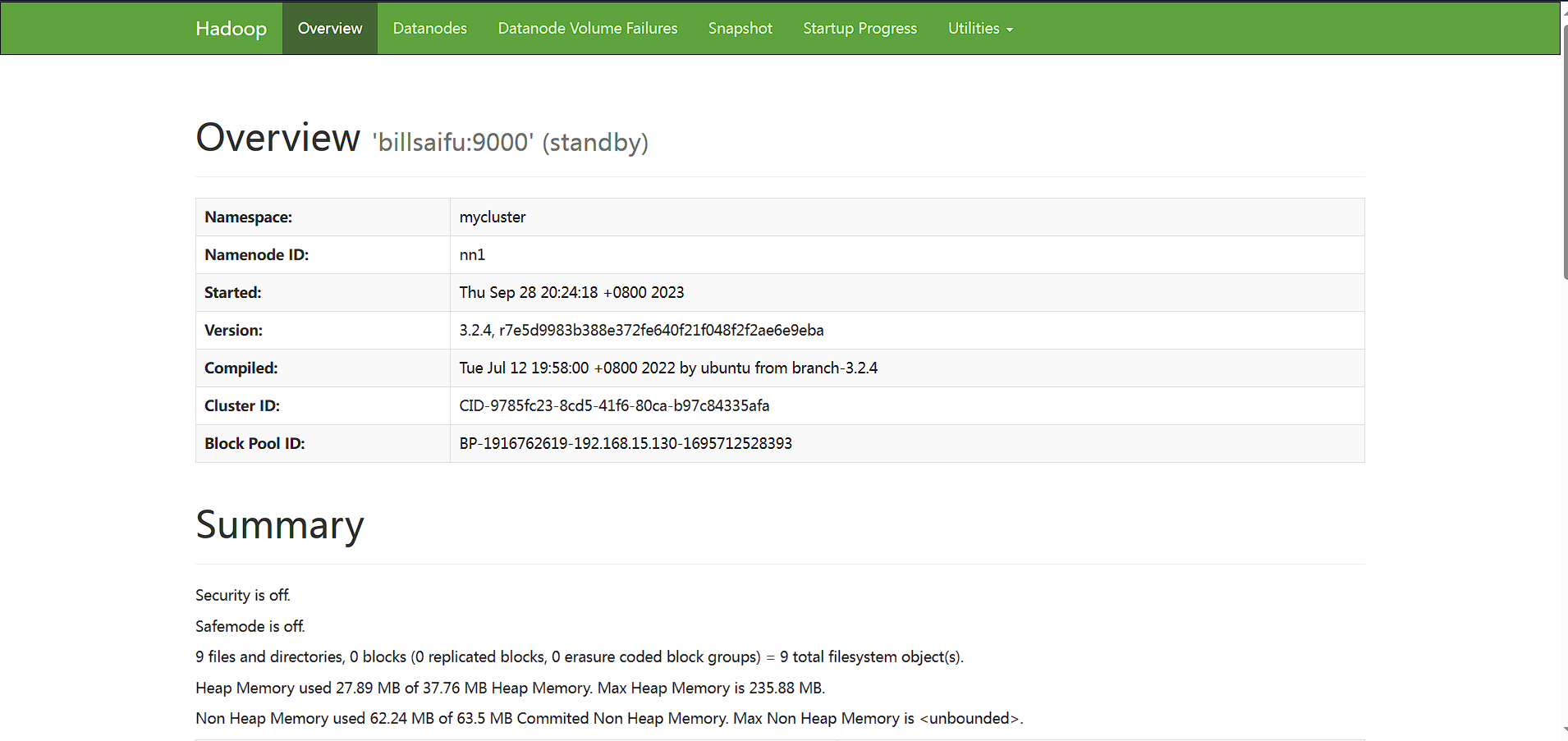Click the Non Heap Memory usage line
Image resolution: width=1568 pixels, height=741 pixels.
[x=609, y=719]
